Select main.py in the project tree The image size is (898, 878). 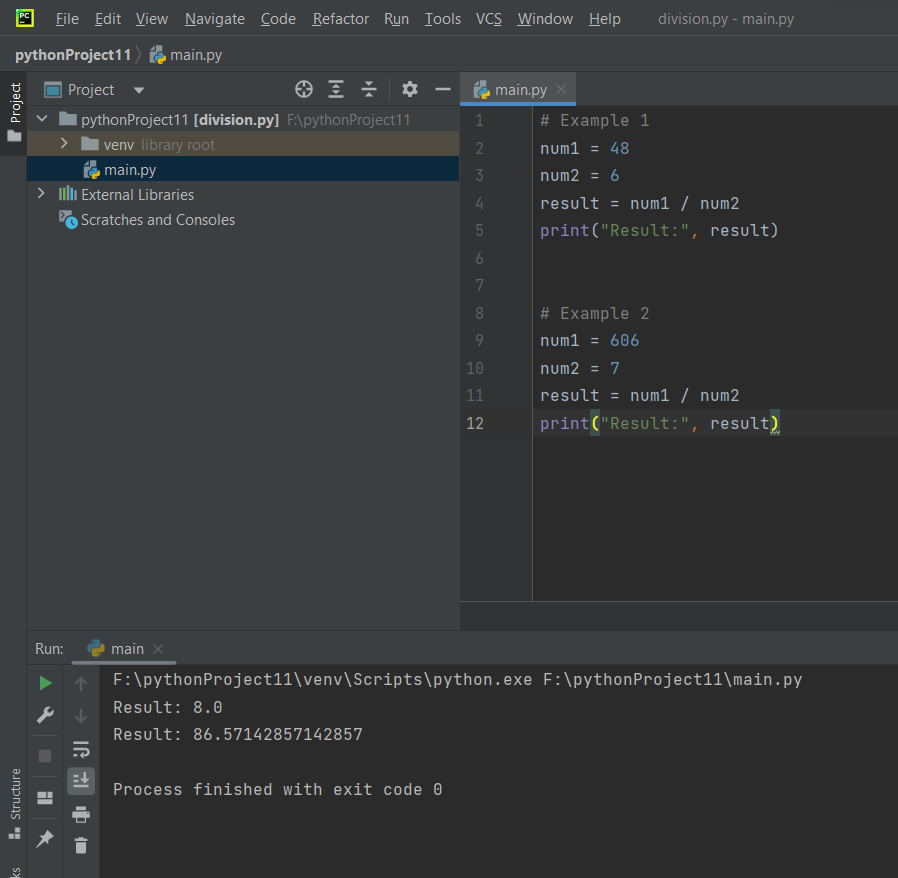130,170
